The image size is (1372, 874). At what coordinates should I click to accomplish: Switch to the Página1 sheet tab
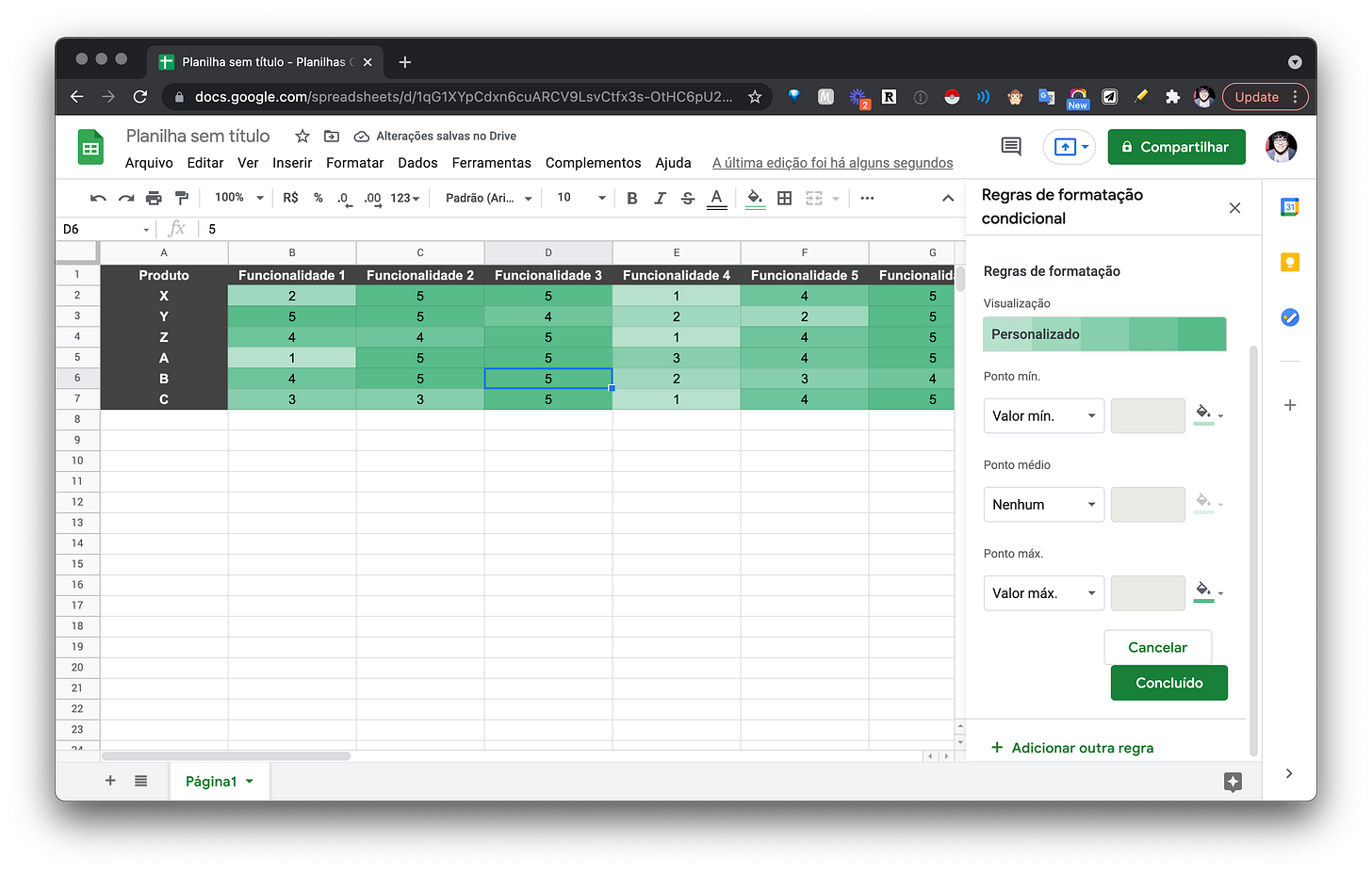pyautogui.click(x=211, y=781)
